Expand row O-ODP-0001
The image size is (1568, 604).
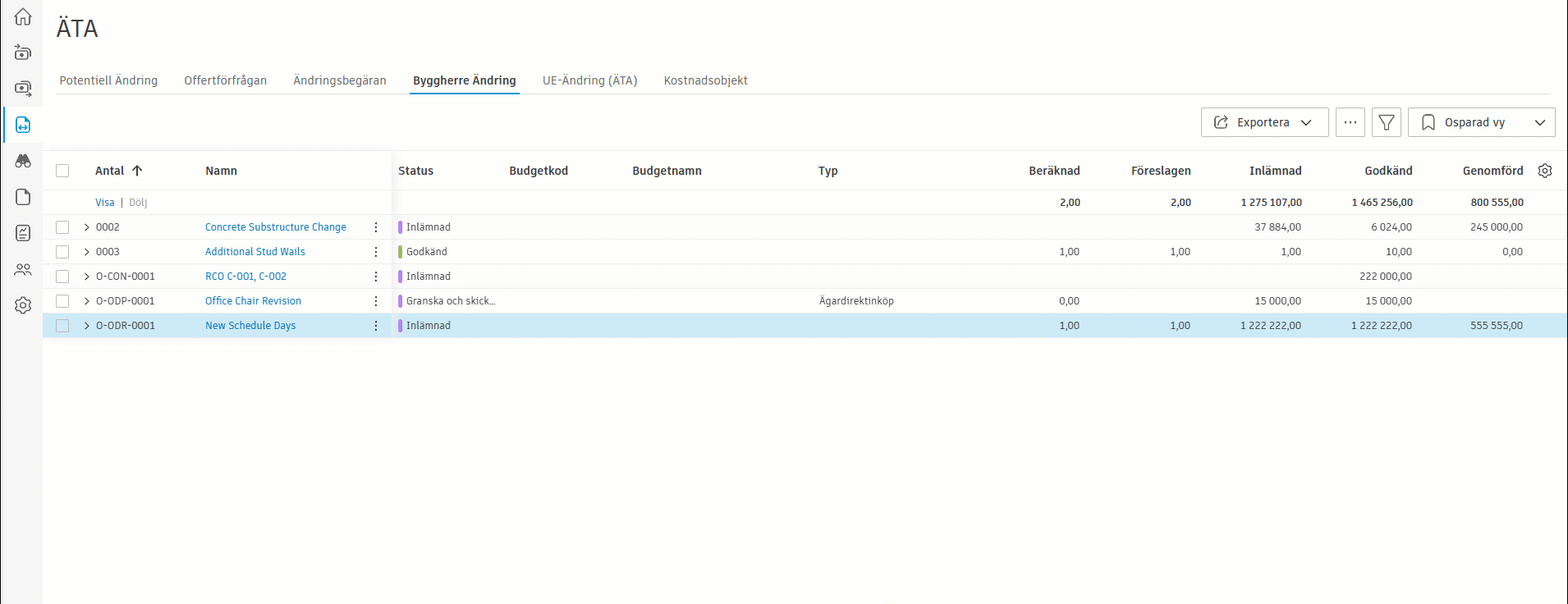tap(87, 301)
